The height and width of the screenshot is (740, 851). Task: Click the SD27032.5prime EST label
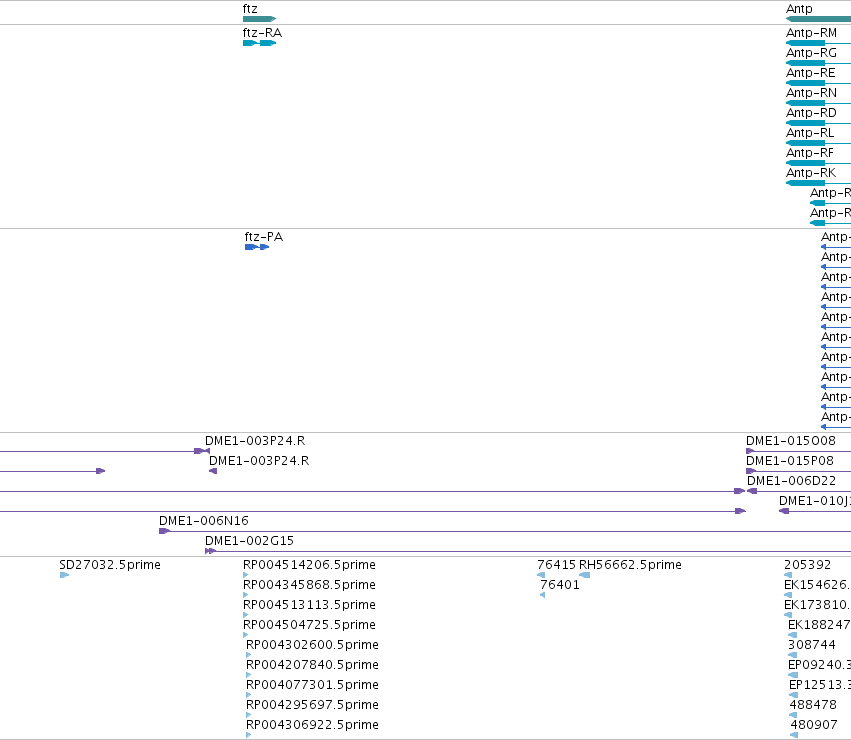click(x=110, y=565)
